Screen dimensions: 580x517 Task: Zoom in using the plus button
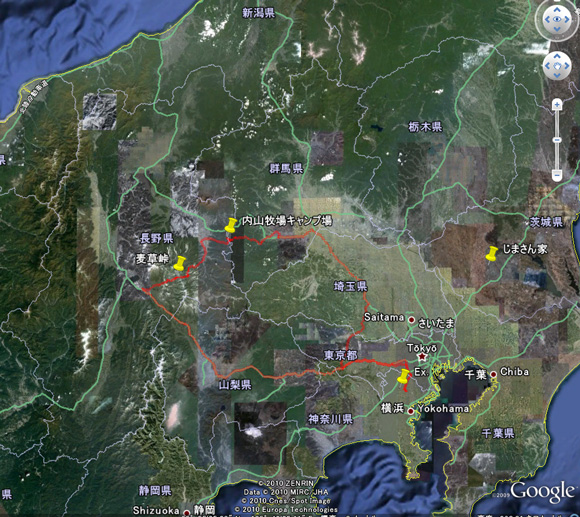[x=557, y=105]
